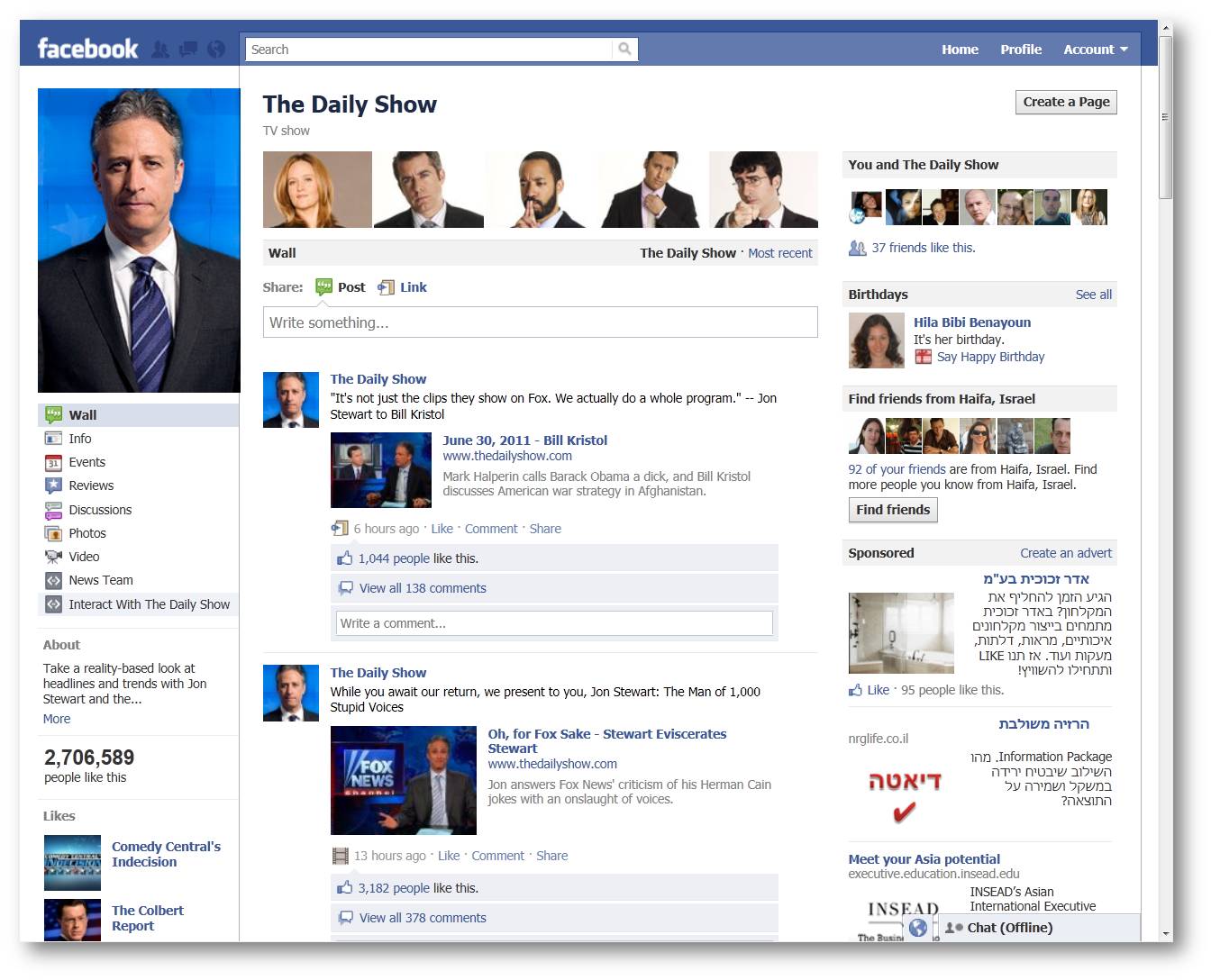This screenshot has width=1211, height=980.
Task: Click the Write something box
Action: [540, 322]
